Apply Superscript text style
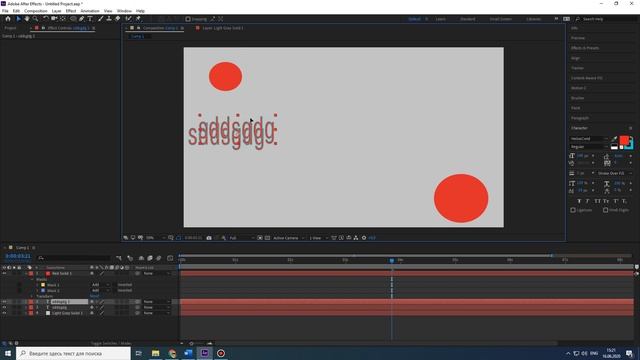 coord(616,201)
